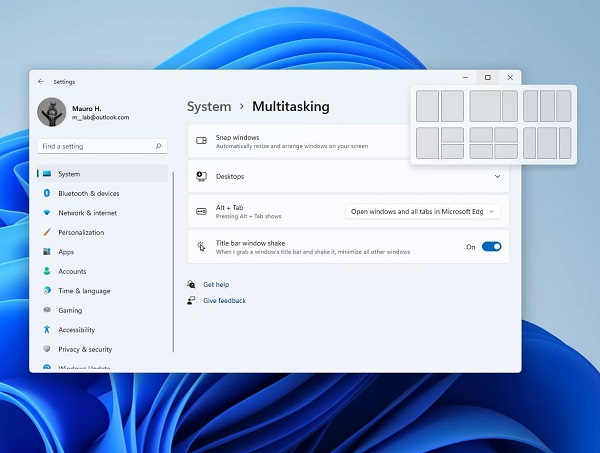
Task: Snap to wide center zone of bottom three-column layout
Action: (547, 143)
